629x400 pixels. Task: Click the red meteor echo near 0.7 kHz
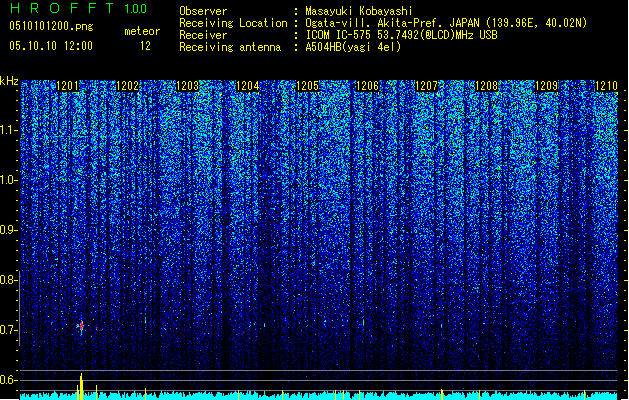(81, 326)
